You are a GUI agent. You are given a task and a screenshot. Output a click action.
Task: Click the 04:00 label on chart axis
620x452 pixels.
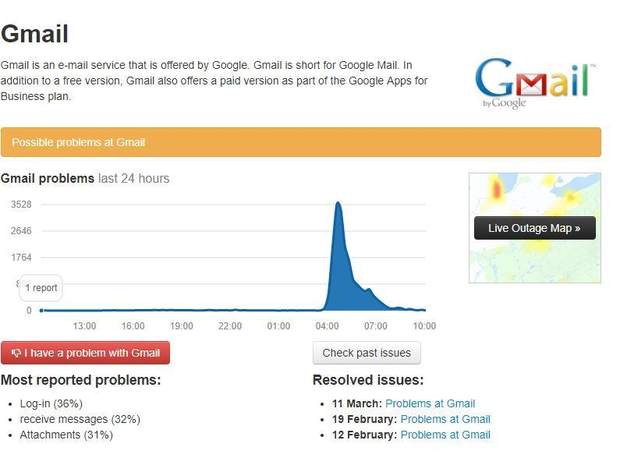[328, 326]
